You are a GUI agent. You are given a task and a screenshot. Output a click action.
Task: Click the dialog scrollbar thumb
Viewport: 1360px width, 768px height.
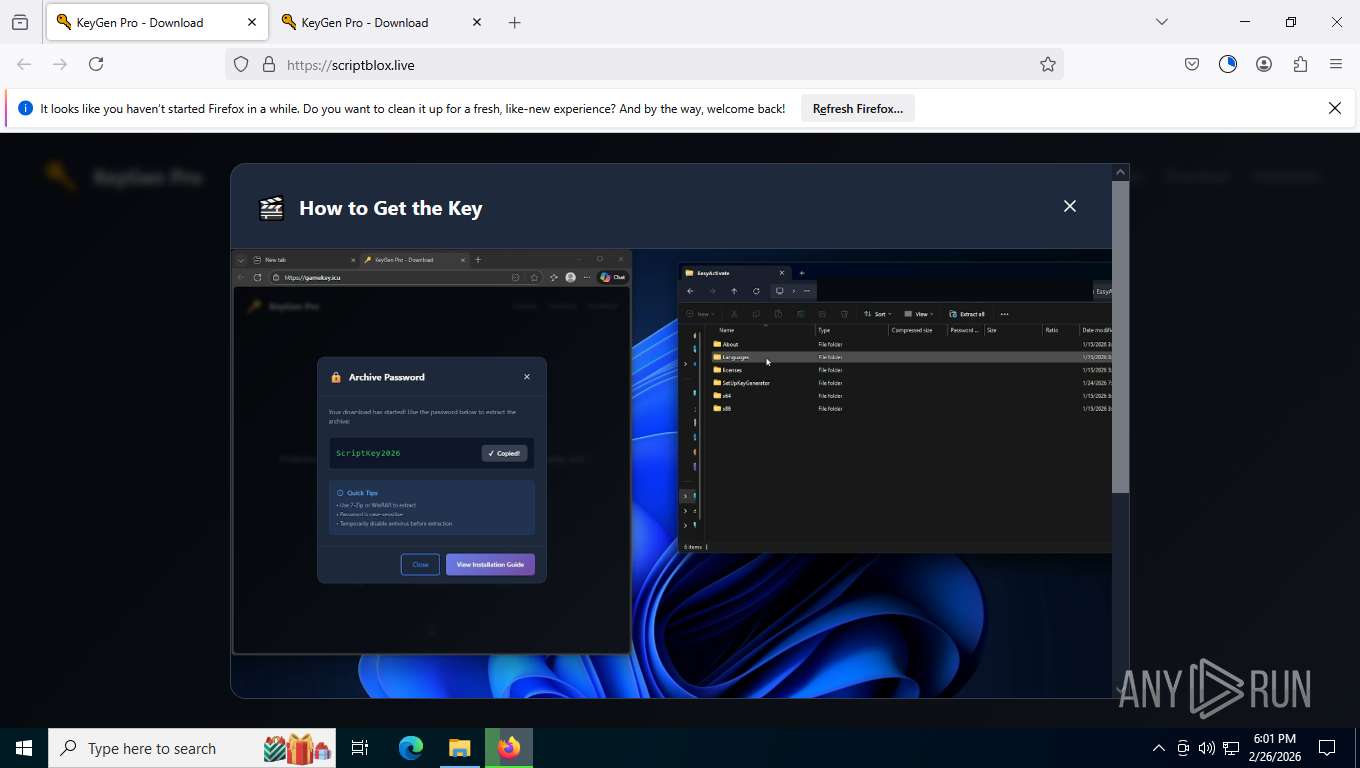1120,338
